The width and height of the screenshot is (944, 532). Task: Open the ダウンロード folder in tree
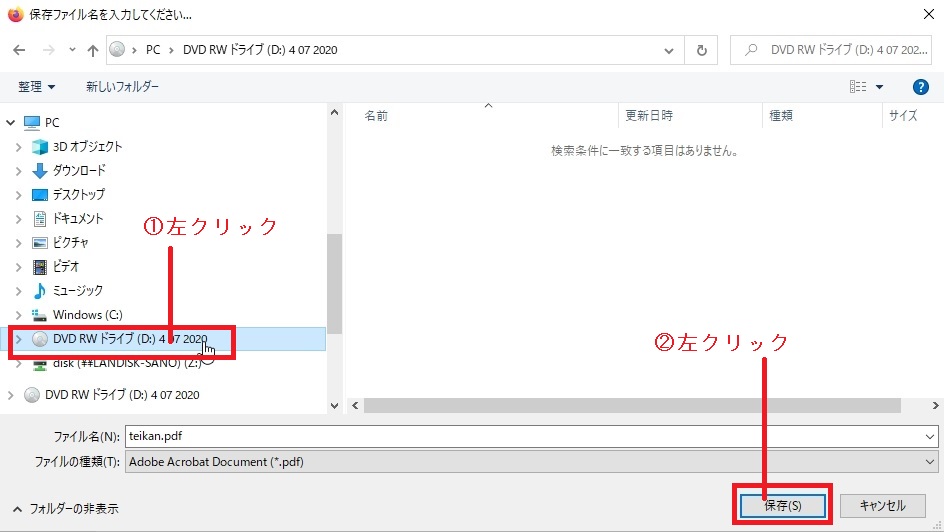pyautogui.click(x=78, y=170)
